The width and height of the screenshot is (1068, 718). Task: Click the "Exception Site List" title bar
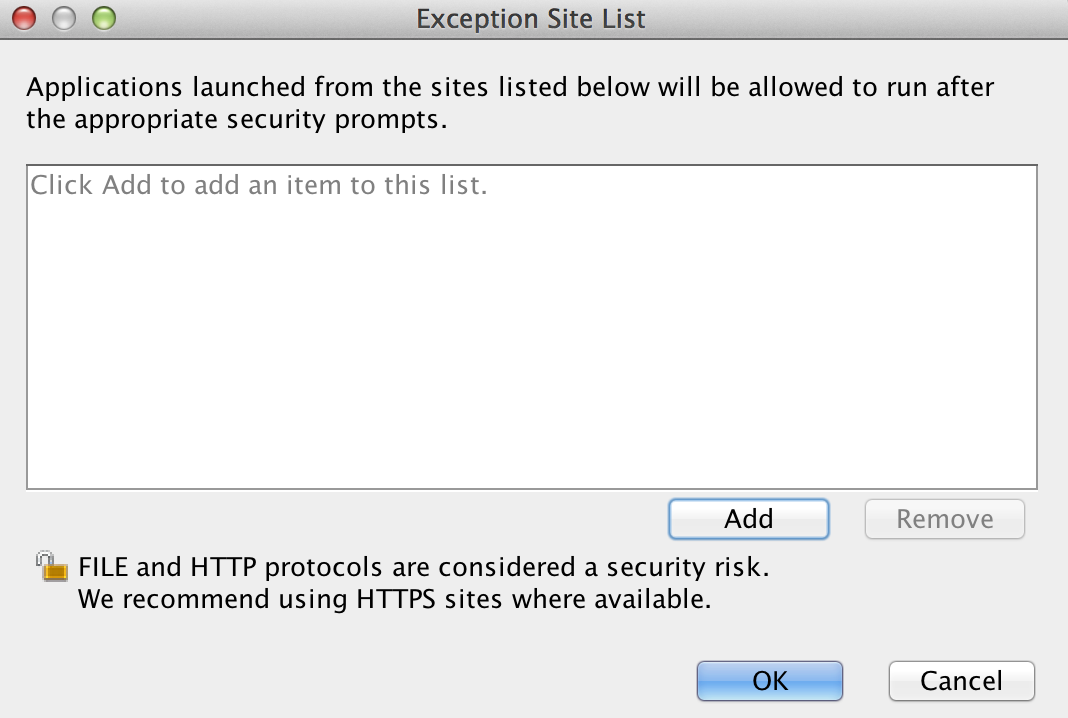[530, 18]
